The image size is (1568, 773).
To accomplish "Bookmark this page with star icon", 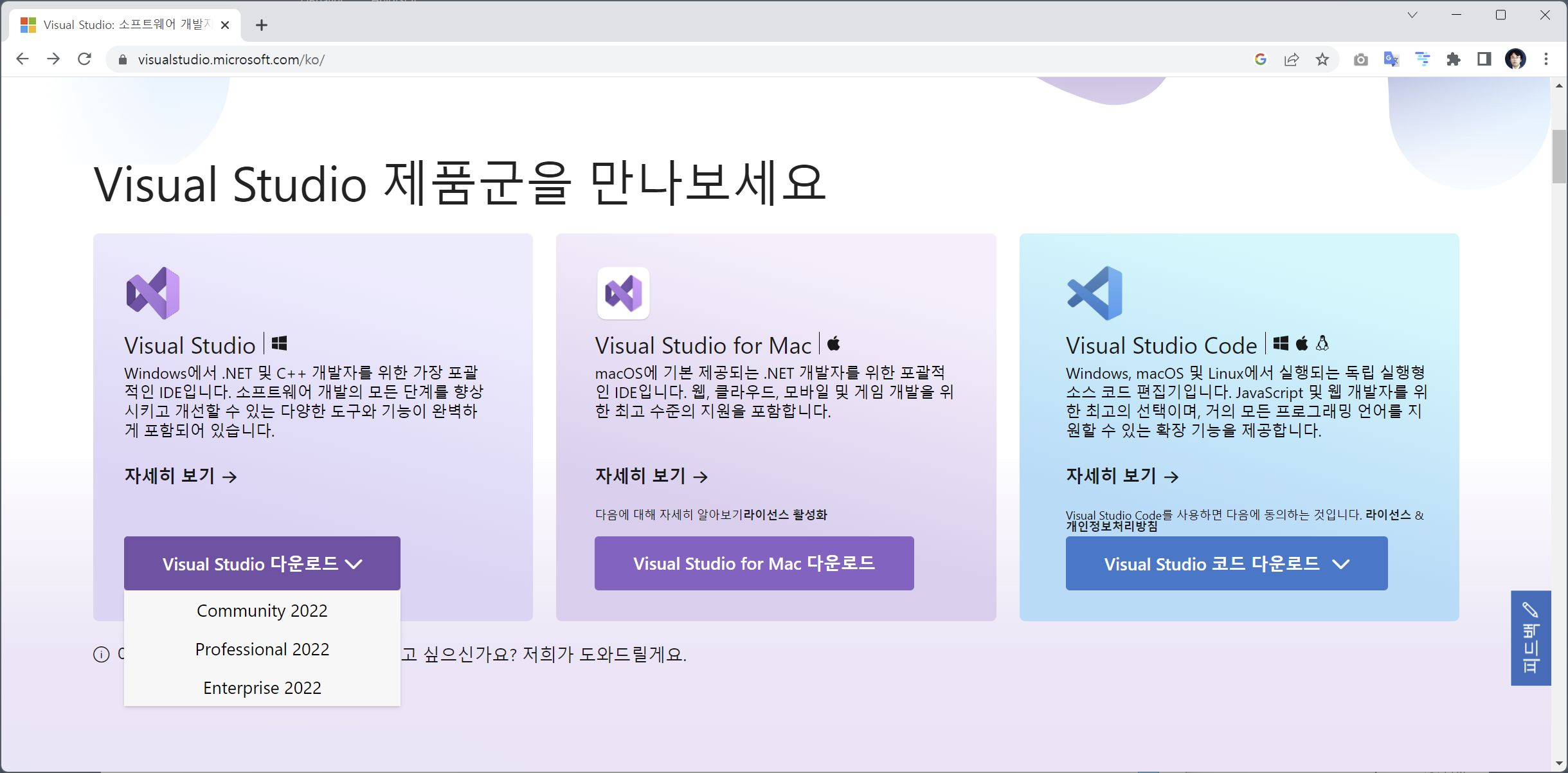I will pos(1322,59).
